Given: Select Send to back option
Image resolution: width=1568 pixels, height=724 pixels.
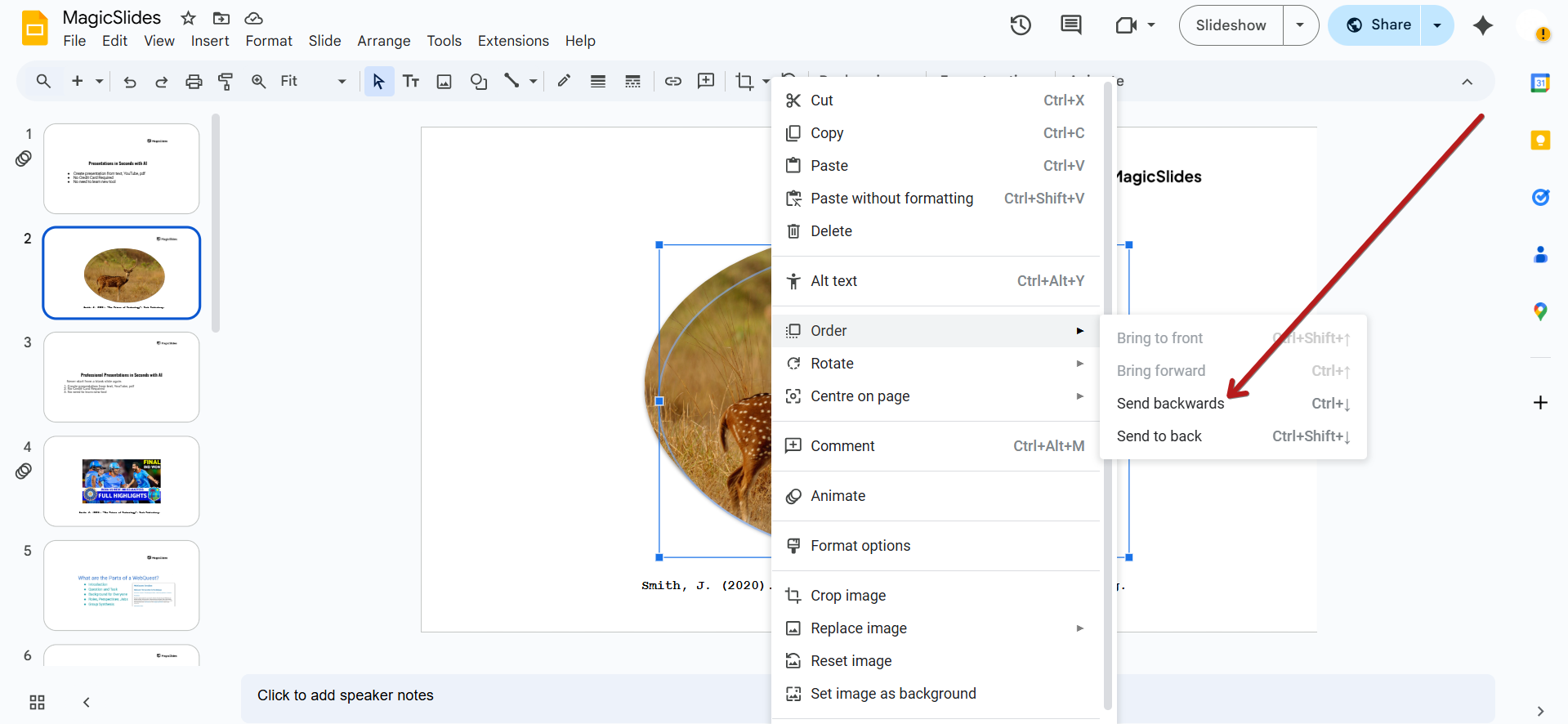Looking at the screenshot, I should 1233,436.
